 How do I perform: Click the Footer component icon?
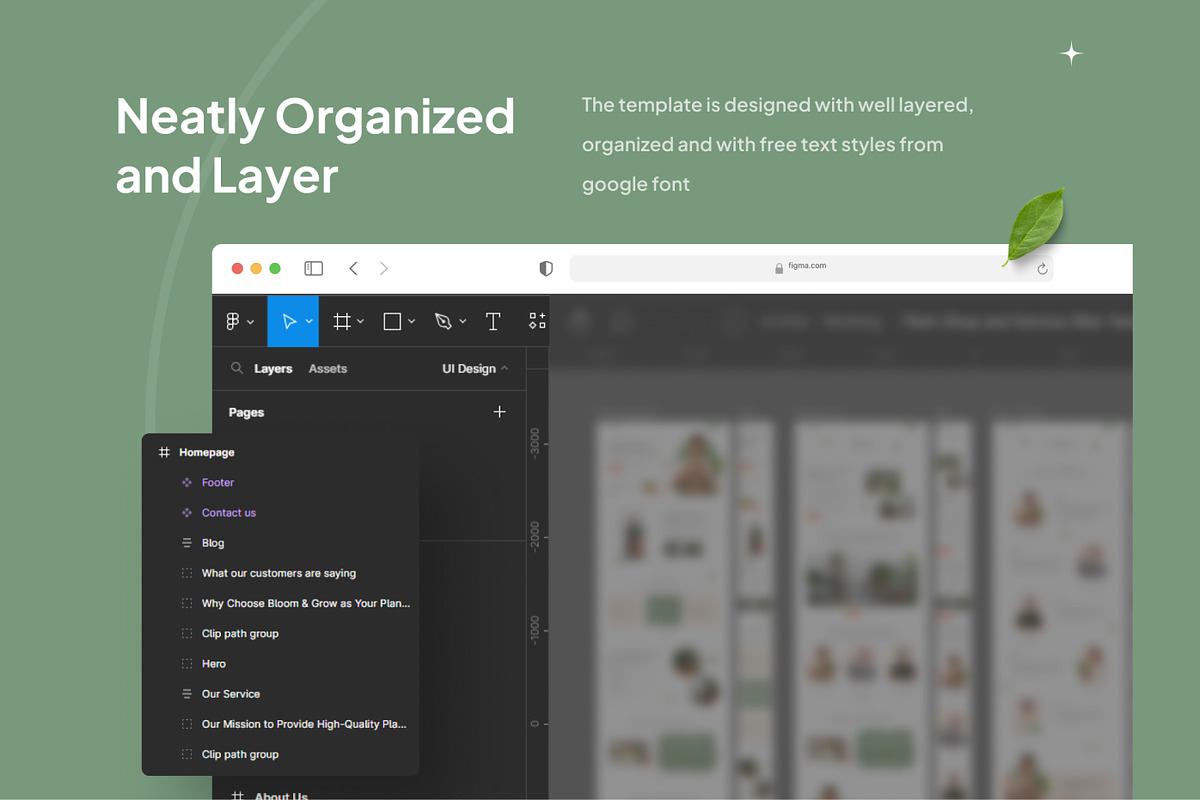coord(187,482)
